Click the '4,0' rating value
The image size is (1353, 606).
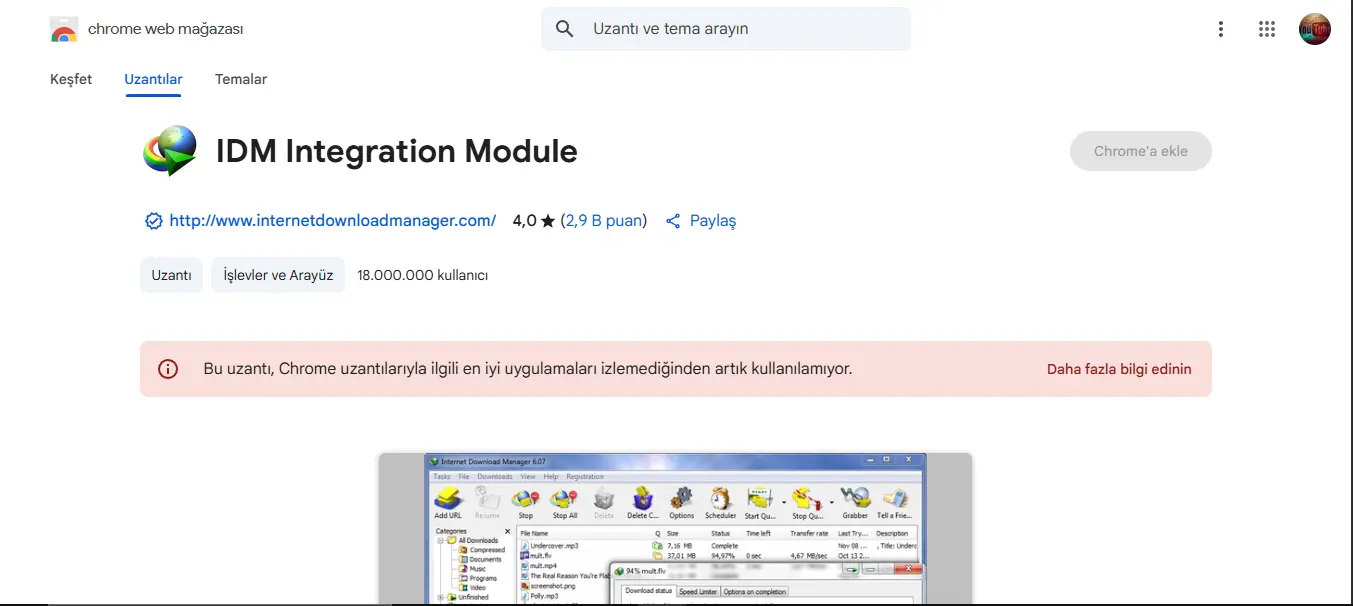click(x=524, y=220)
